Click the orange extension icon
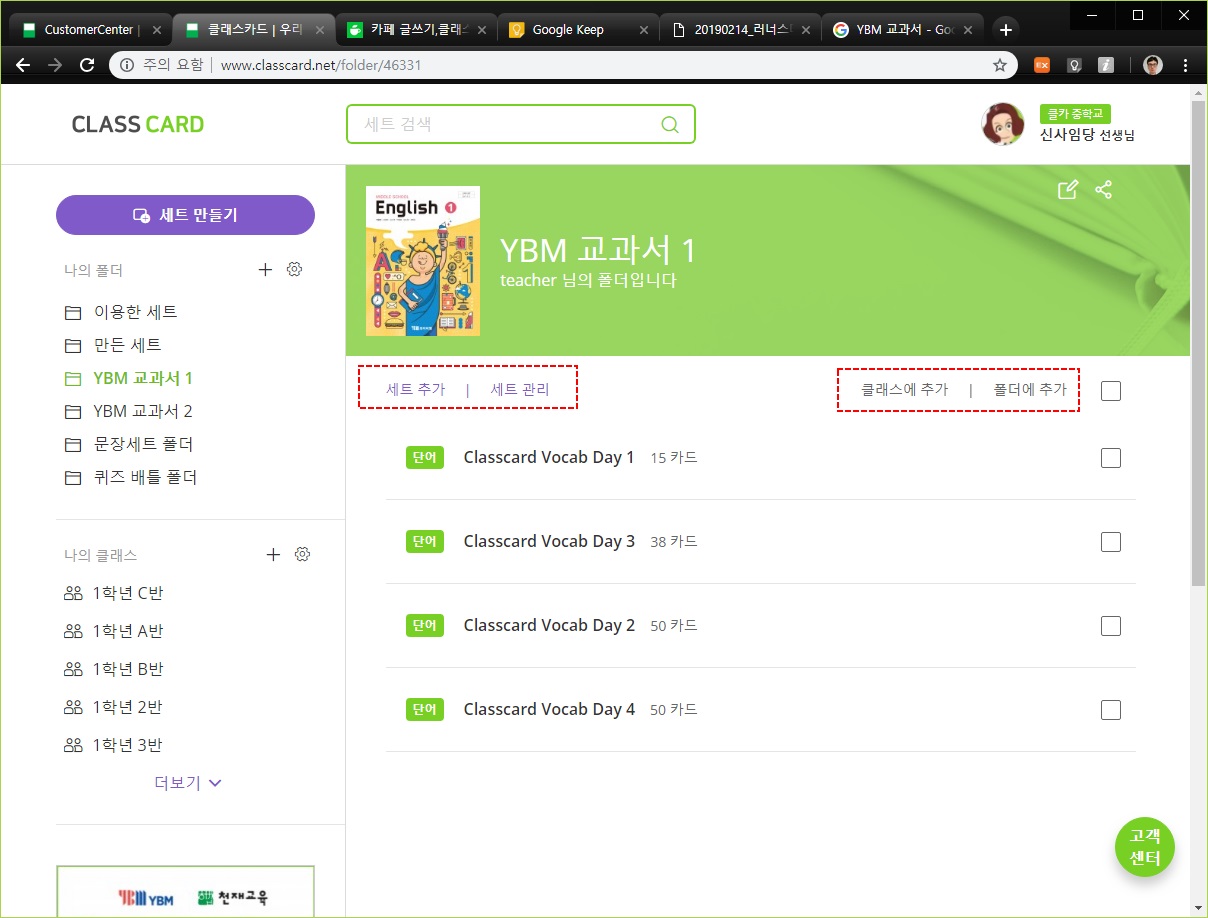 1042,65
